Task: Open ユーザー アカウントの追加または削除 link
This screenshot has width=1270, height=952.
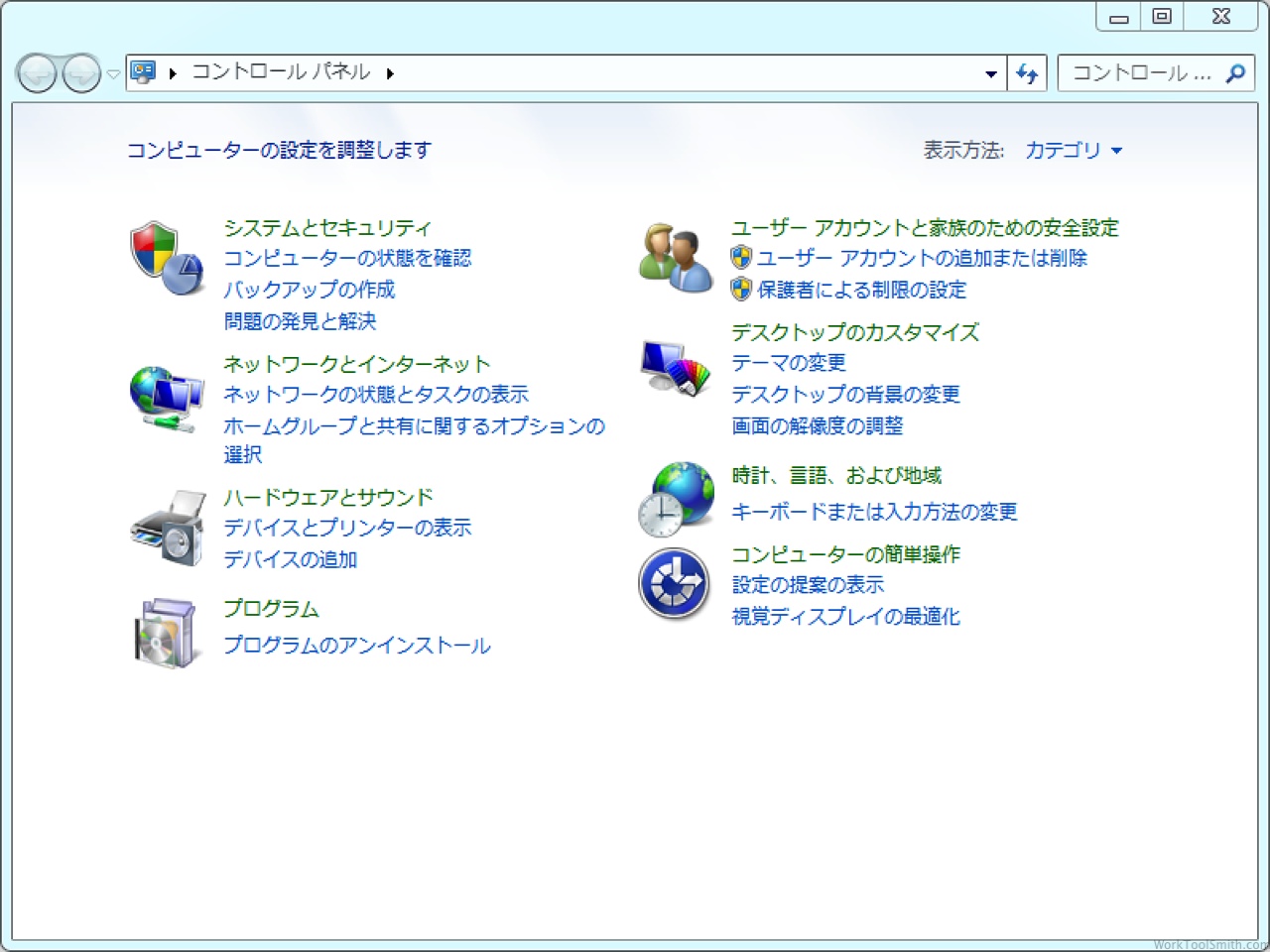Action: [922, 258]
